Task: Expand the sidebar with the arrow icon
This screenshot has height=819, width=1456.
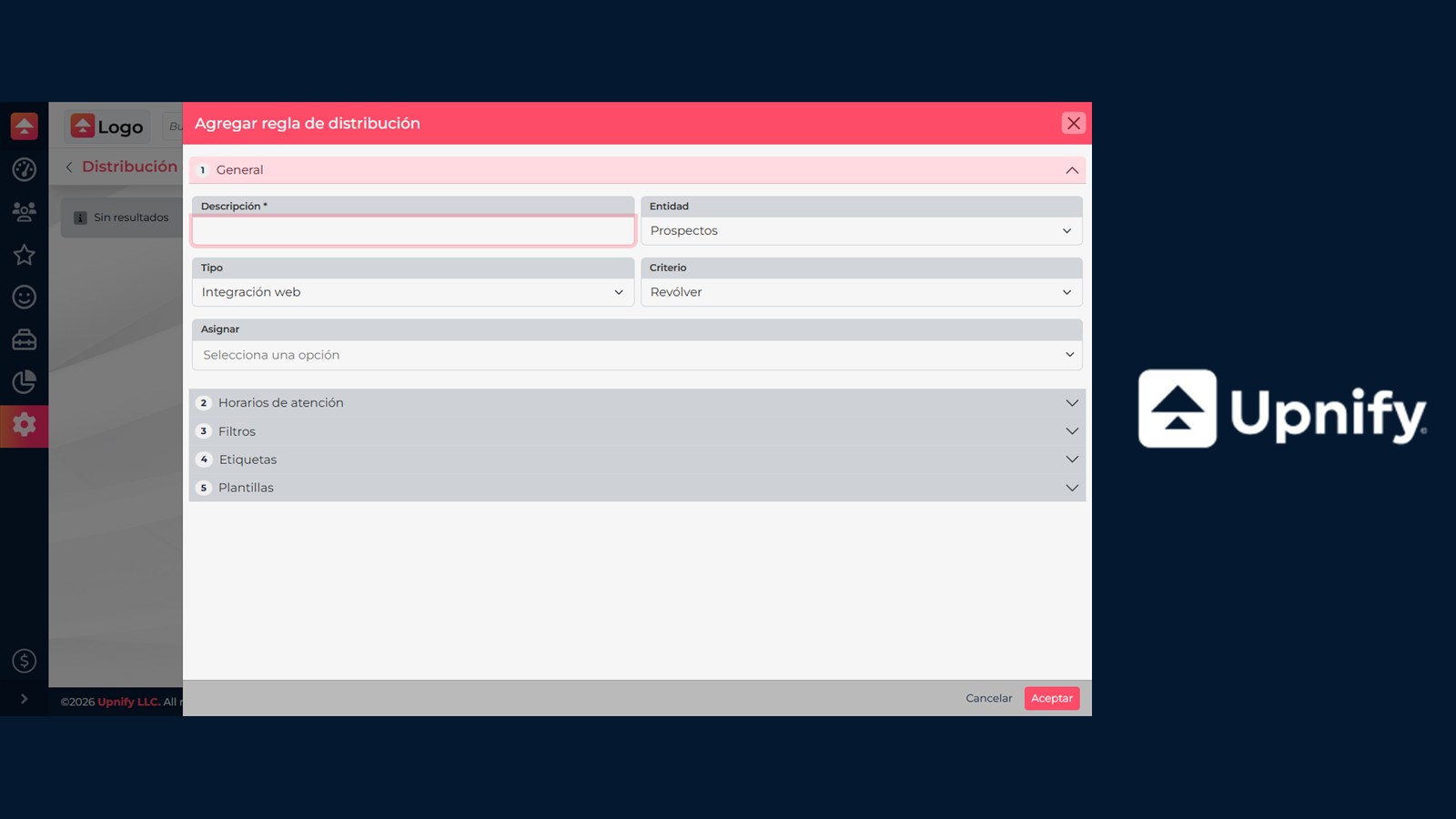Action: point(25,699)
